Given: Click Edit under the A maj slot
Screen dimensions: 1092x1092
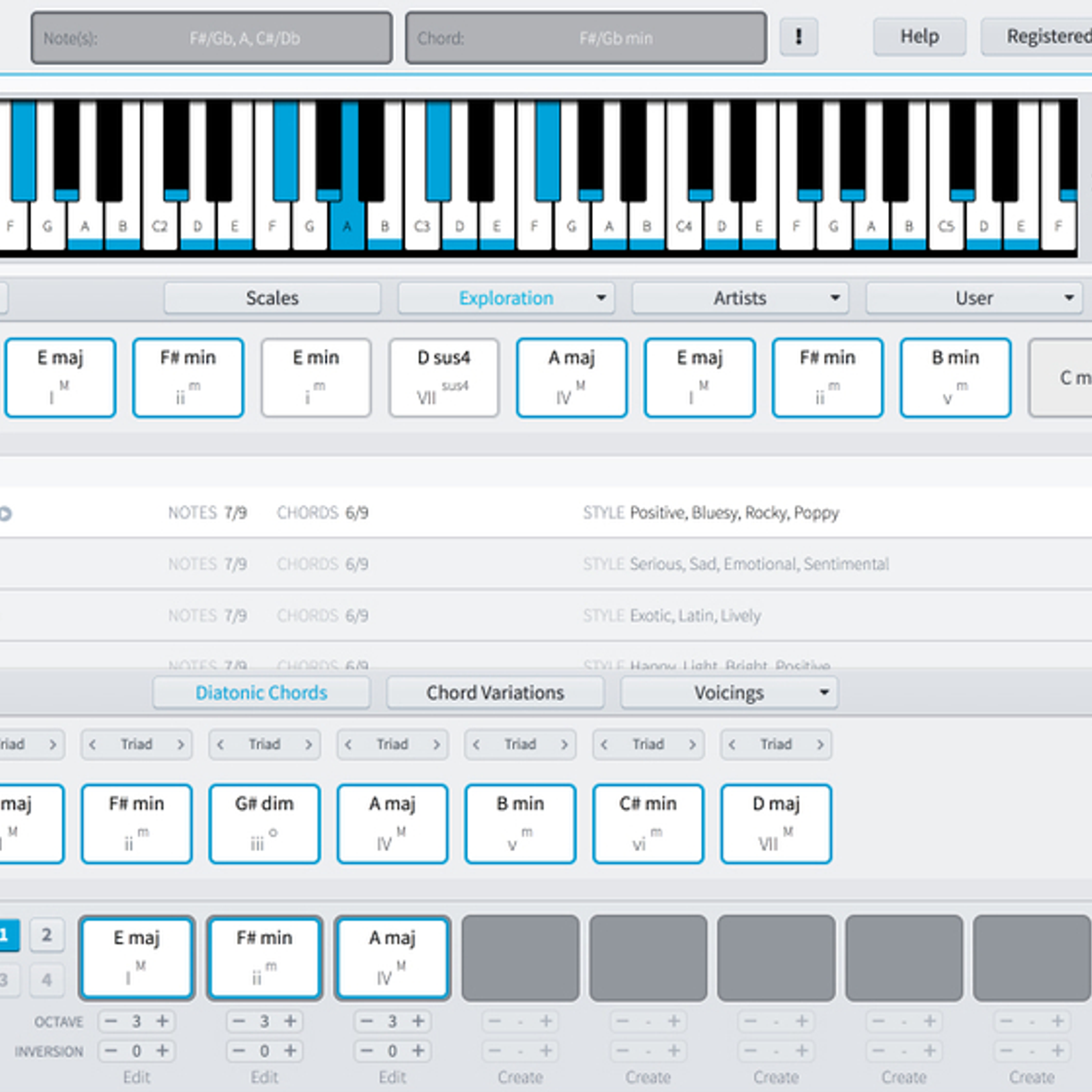Looking at the screenshot, I should tap(392, 1078).
